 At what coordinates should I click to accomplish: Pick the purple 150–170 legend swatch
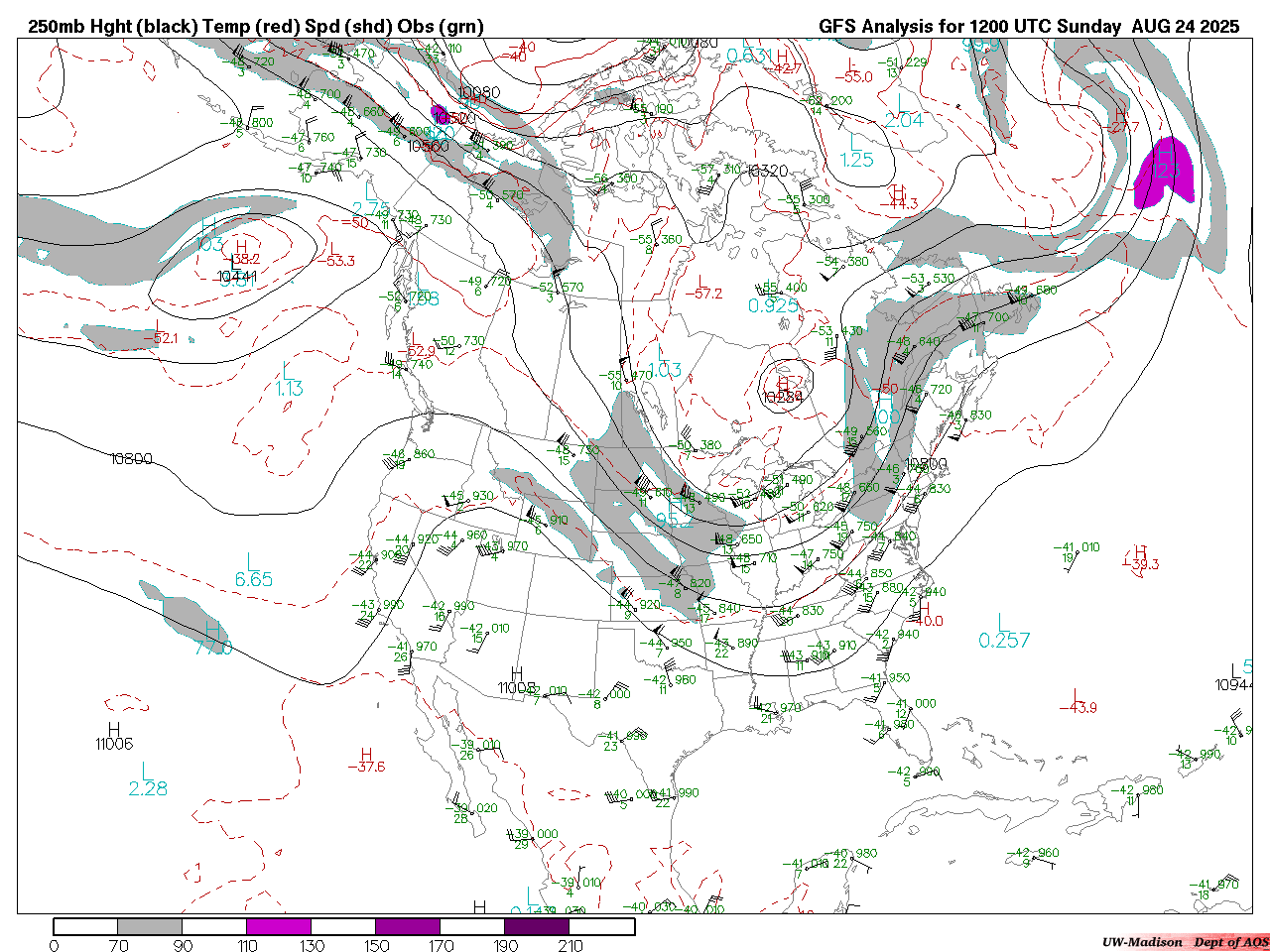point(408,926)
